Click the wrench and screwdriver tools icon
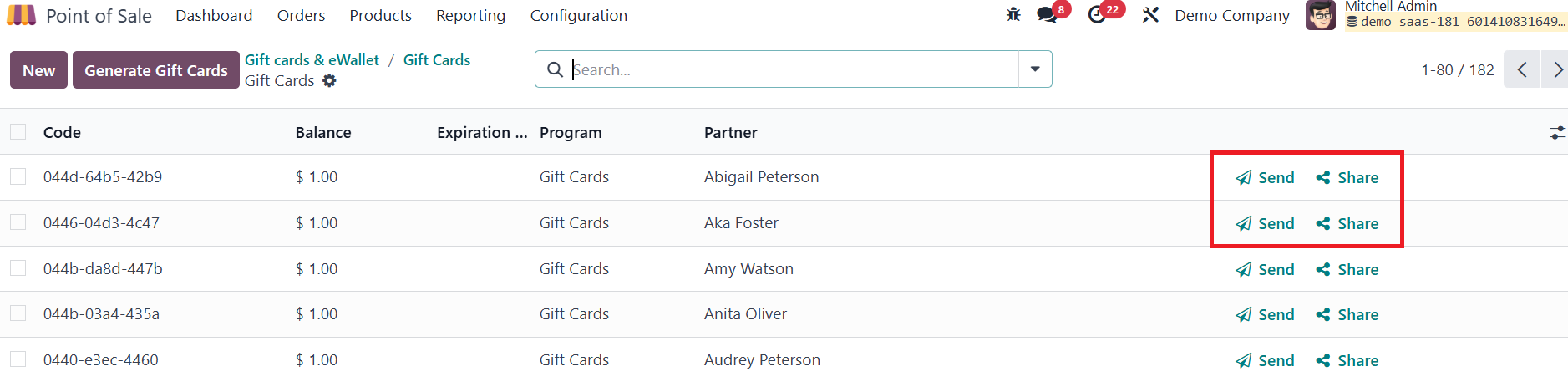The width and height of the screenshot is (1568, 377). 1150,15
